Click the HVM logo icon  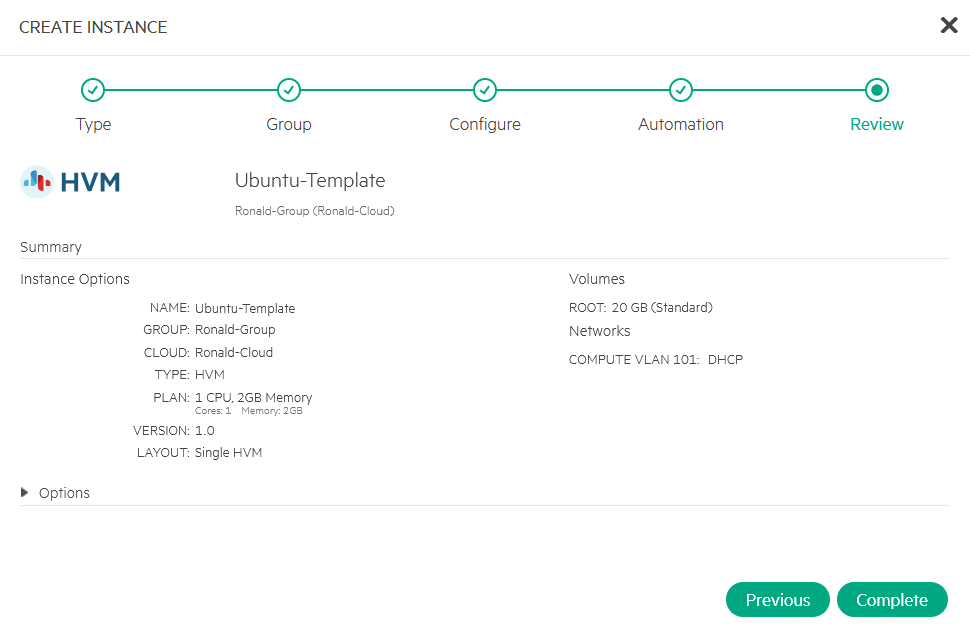point(37,181)
